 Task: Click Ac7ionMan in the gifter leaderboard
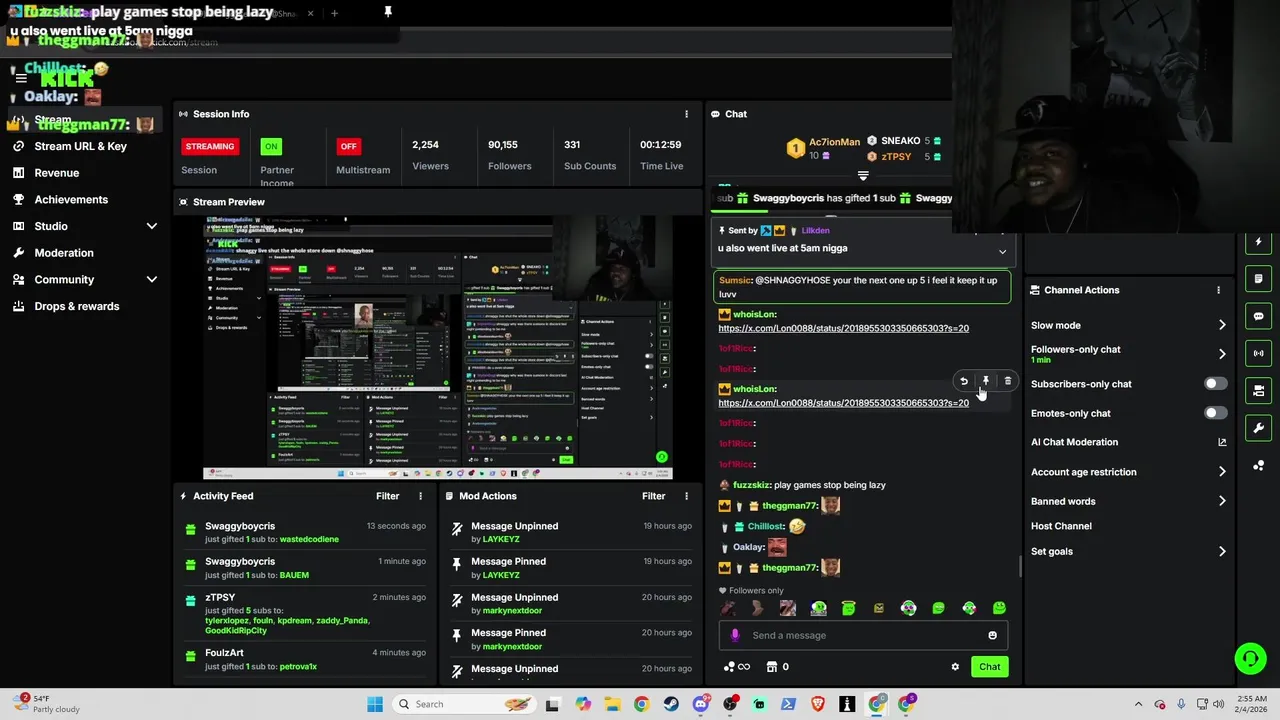tap(834, 142)
